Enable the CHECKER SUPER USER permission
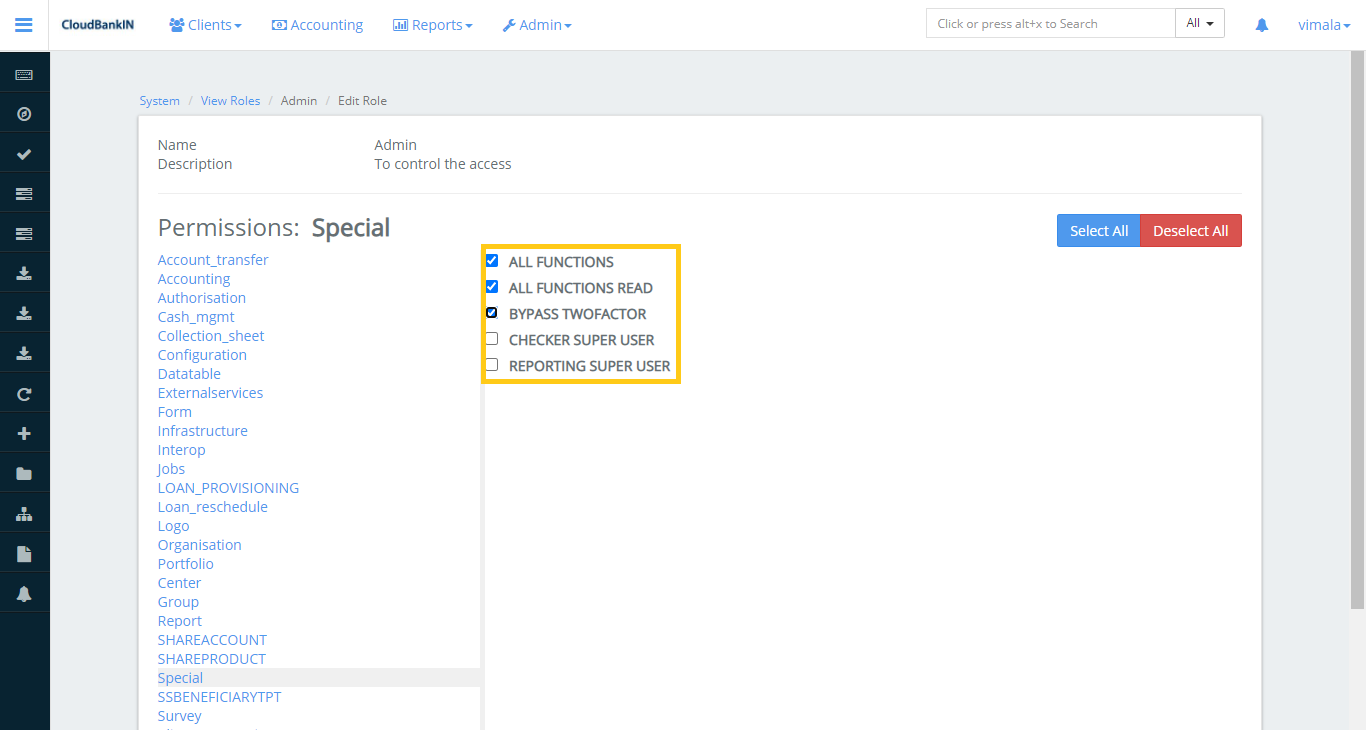 click(491, 338)
